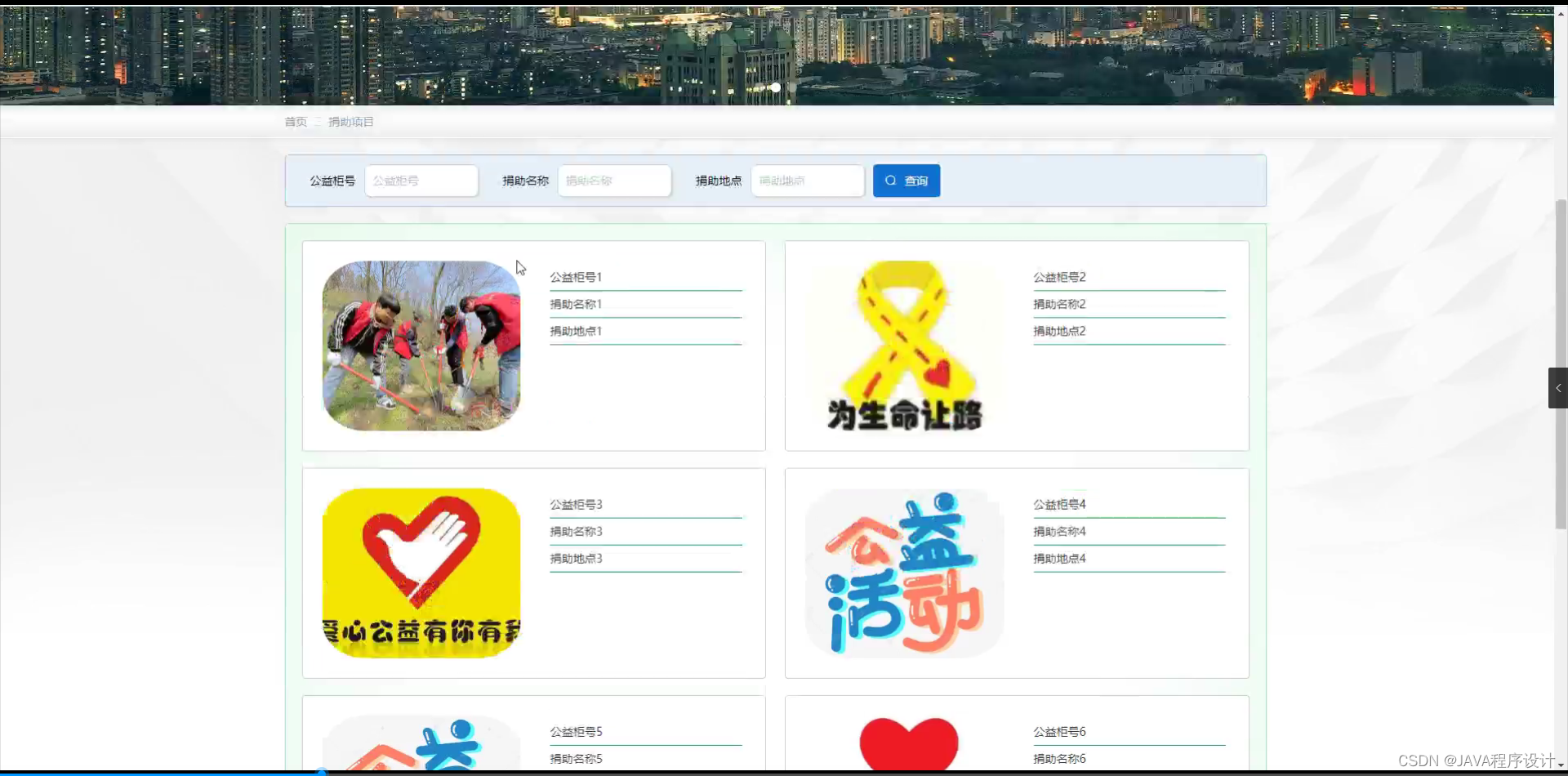Click the vertical page scrollbar thumb
The height and width of the screenshot is (776, 1568).
pos(1561,363)
